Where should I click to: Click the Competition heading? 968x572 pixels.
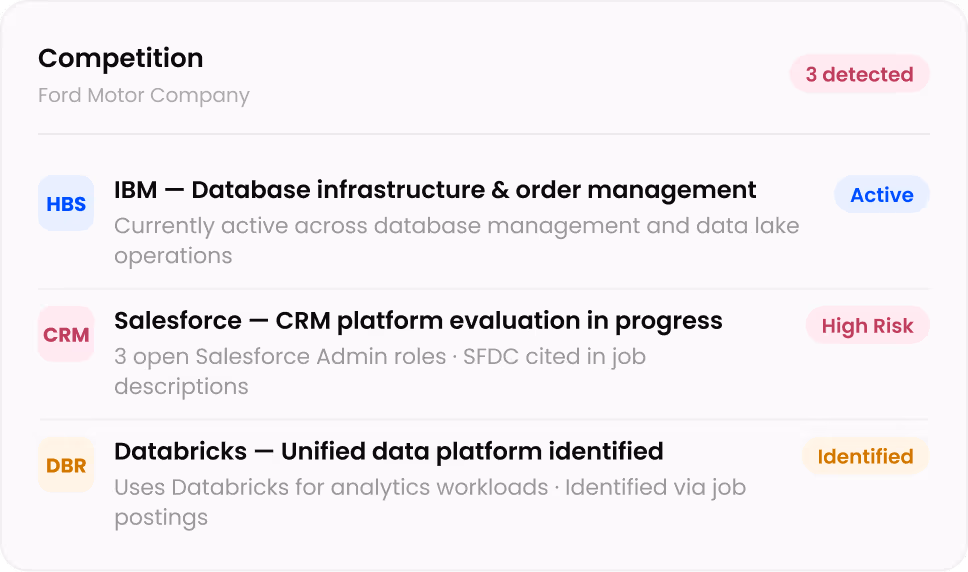click(x=120, y=58)
